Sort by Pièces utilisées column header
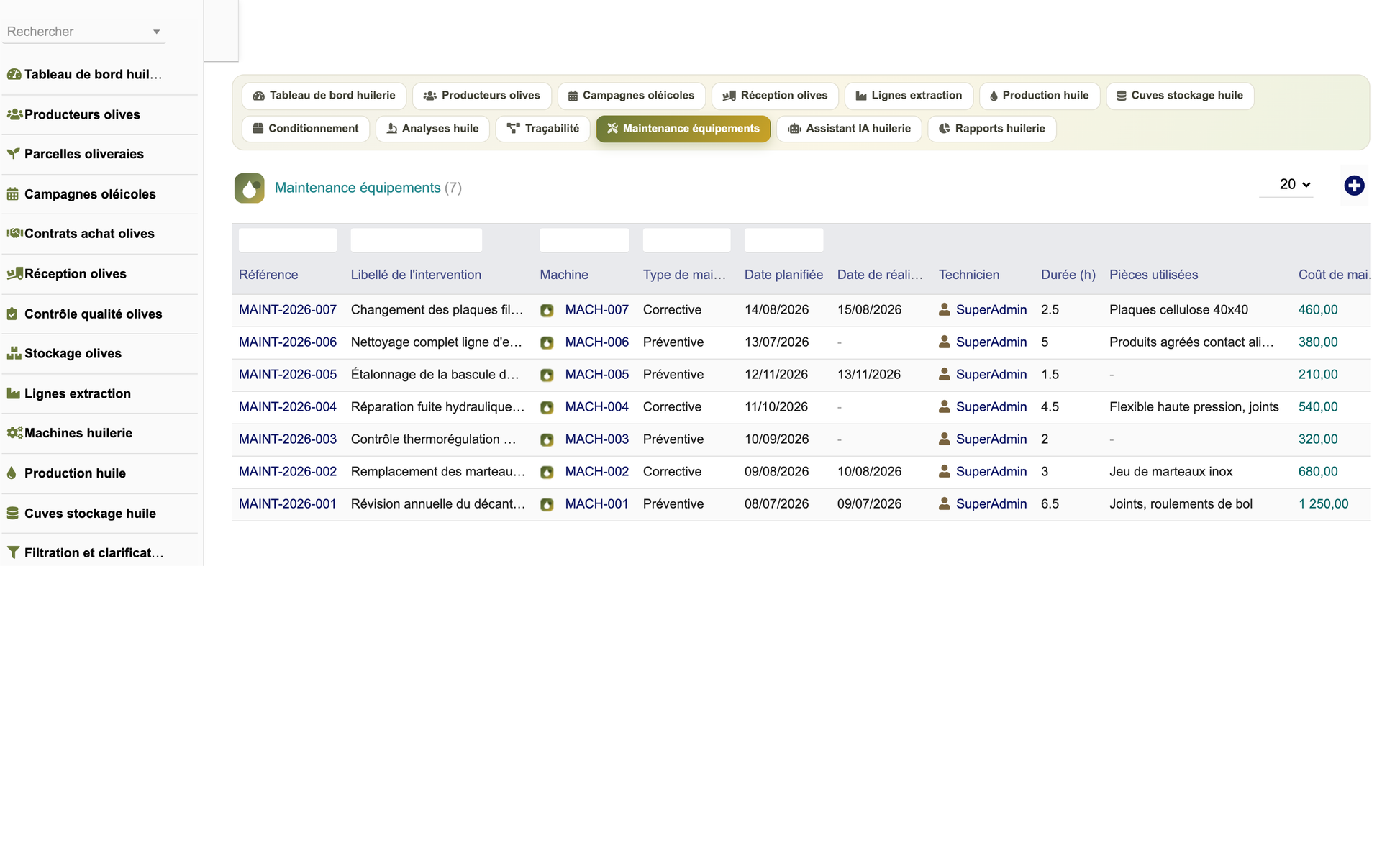The width and height of the screenshot is (1400, 866). point(1154,275)
